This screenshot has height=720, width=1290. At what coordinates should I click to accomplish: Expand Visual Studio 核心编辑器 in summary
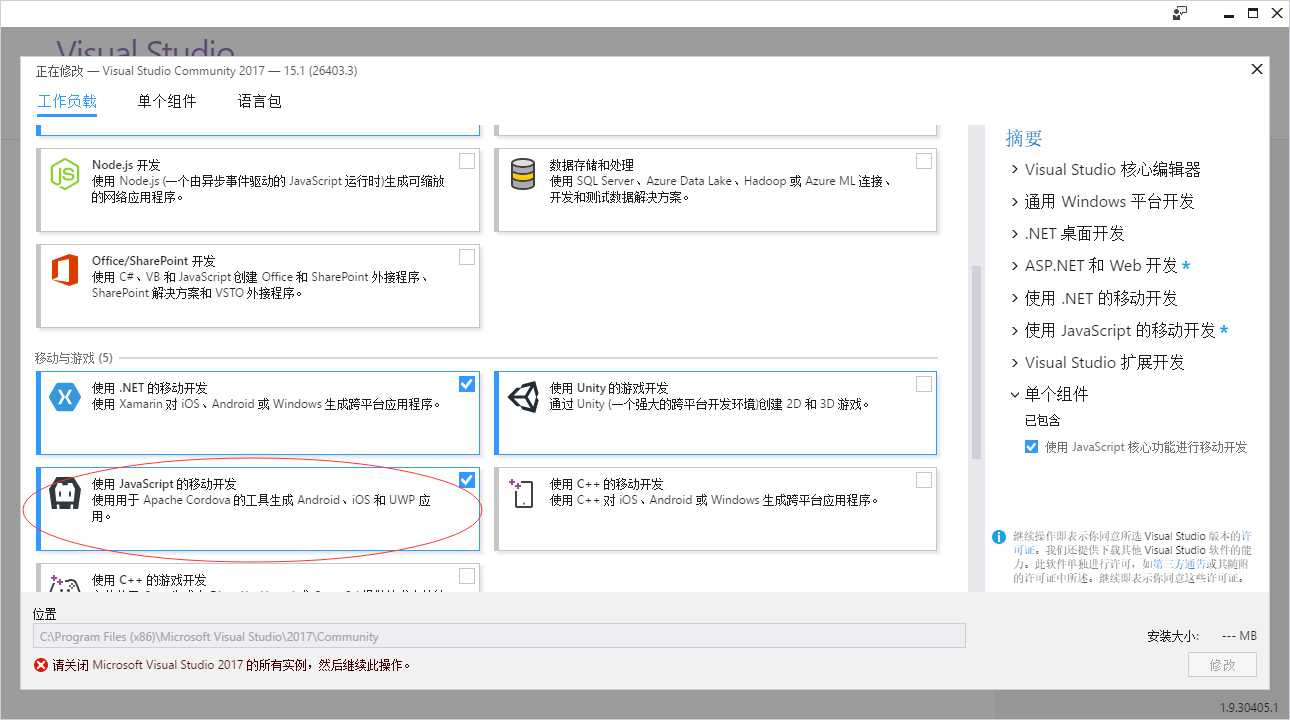tap(1015, 170)
